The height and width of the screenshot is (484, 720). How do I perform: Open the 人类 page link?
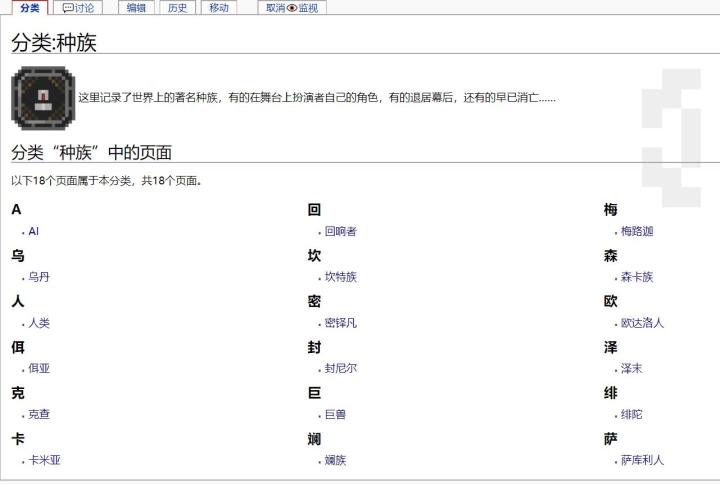(39, 323)
